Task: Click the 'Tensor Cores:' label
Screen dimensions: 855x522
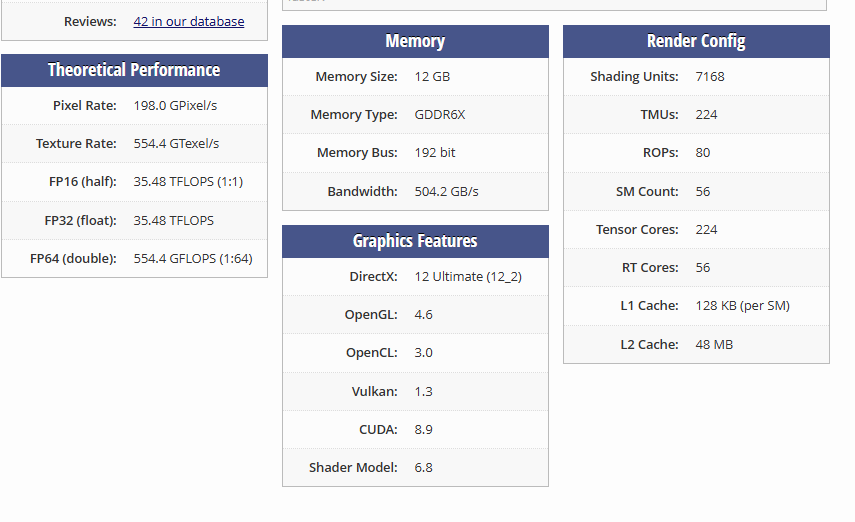Action: tap(637, 230)
